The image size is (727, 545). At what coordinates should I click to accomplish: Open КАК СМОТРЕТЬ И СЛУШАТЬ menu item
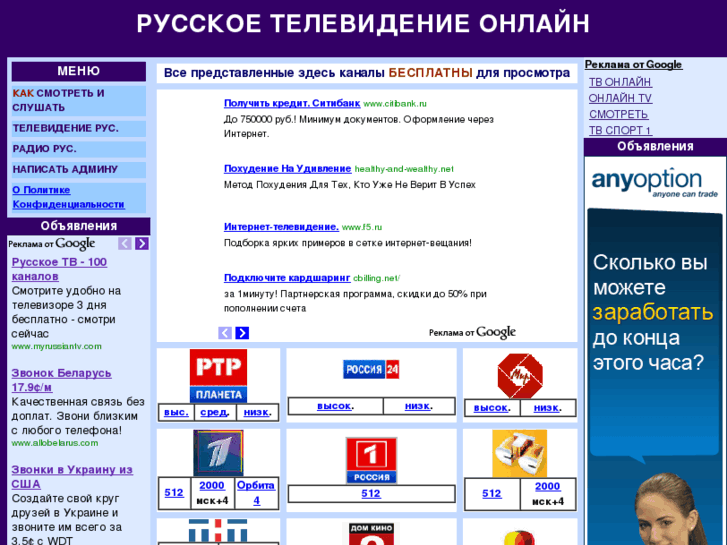pos(78,101)
